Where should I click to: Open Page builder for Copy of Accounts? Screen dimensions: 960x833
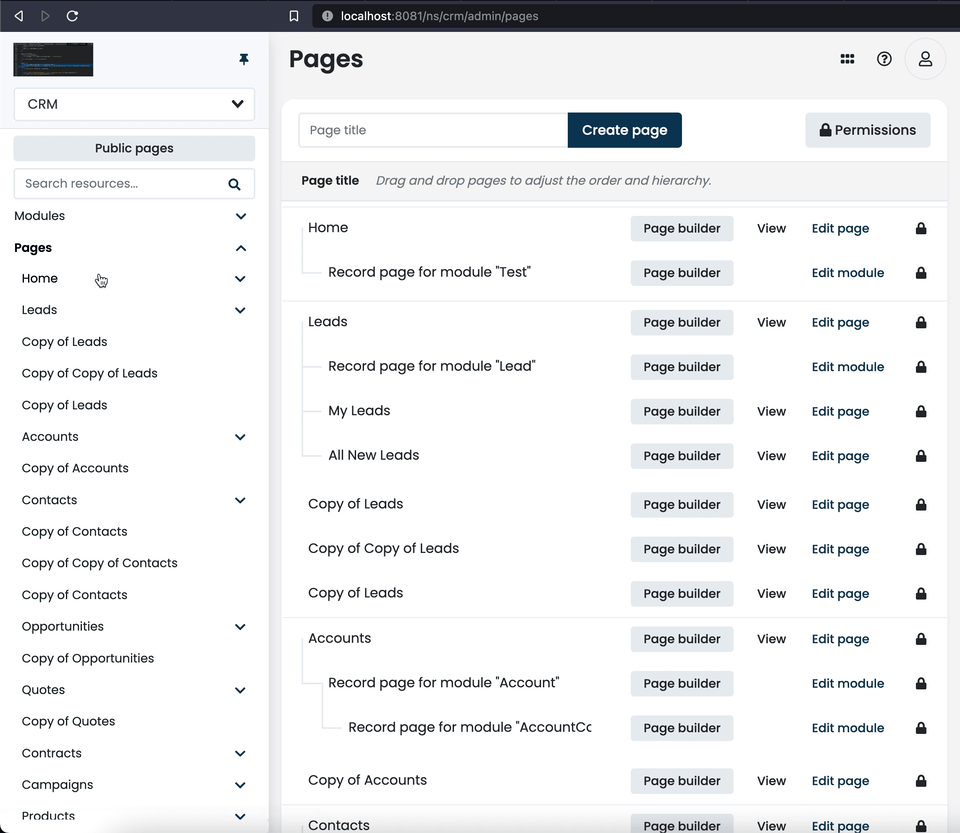682,781
